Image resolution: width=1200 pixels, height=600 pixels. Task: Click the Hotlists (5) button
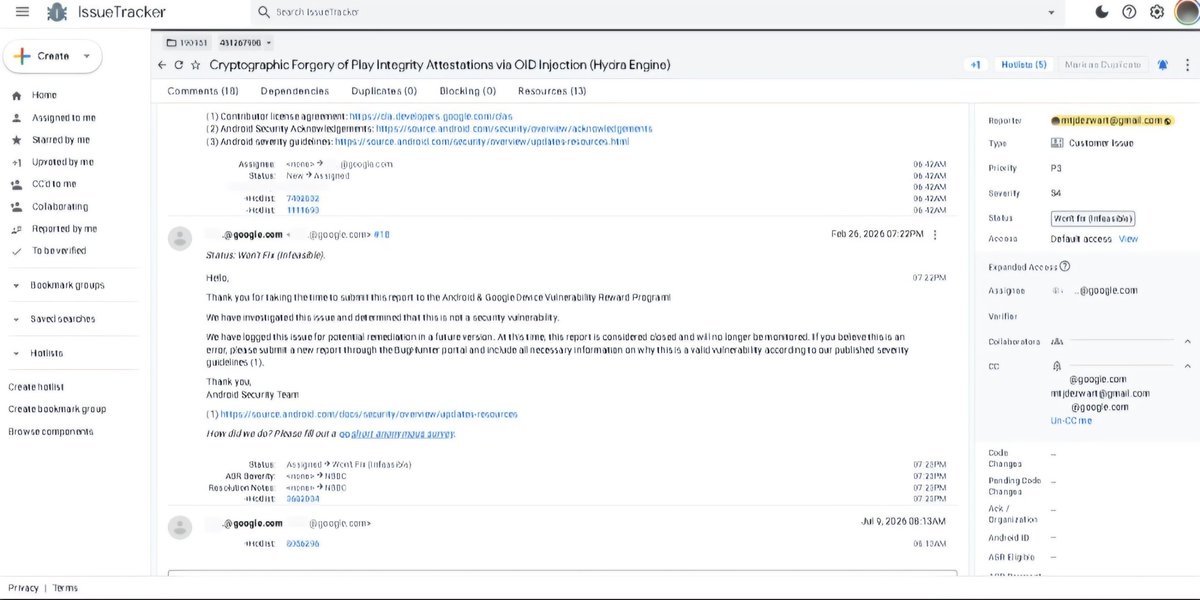click(1024, 64)
